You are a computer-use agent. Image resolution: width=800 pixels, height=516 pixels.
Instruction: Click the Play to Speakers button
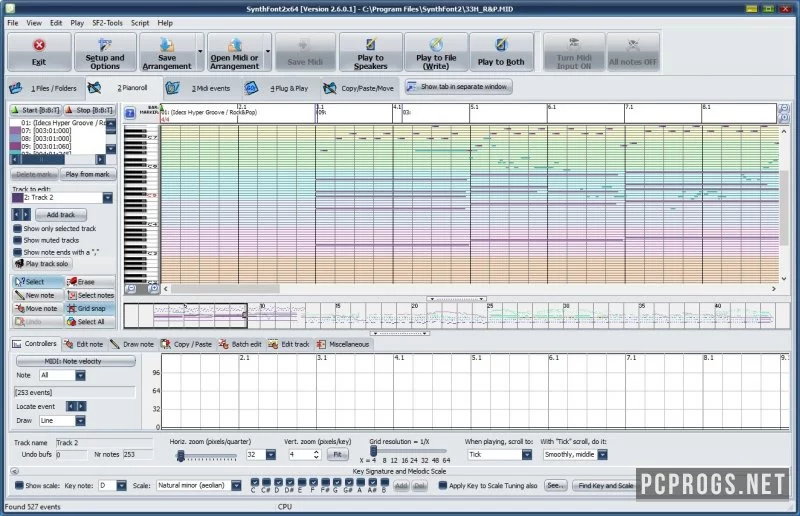[x=371, y=52]
